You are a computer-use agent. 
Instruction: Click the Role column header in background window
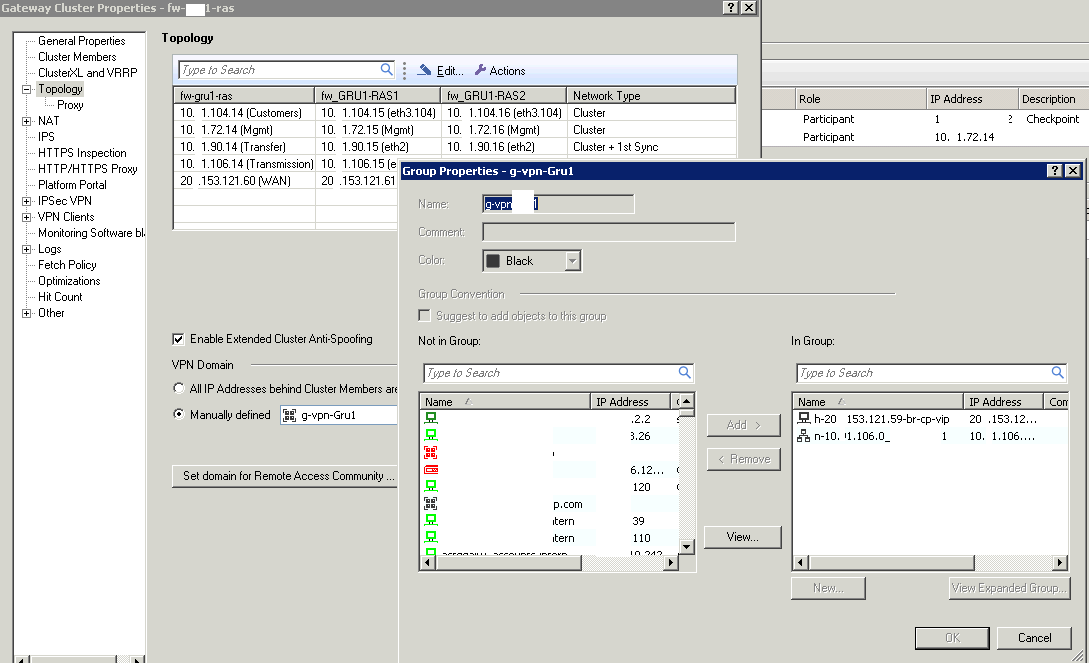pos(861,99)
